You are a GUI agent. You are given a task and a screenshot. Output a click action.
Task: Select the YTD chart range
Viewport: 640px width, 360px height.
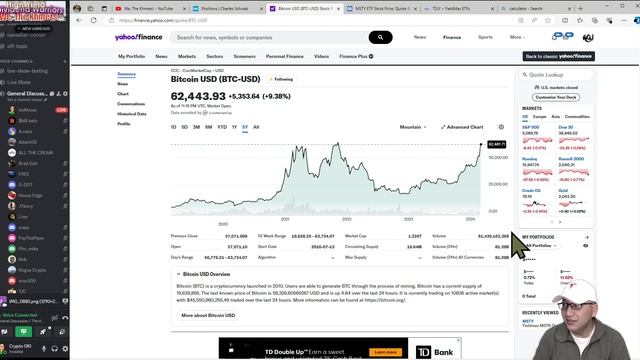coord(222,127)
